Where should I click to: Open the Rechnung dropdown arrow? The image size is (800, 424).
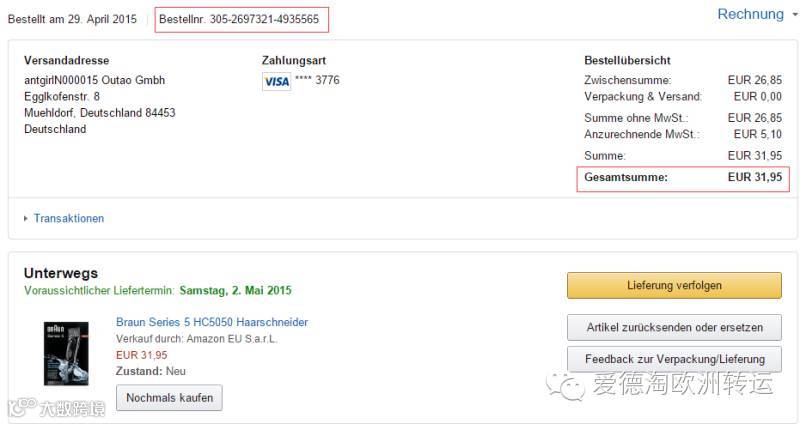[x=794, y=15]
